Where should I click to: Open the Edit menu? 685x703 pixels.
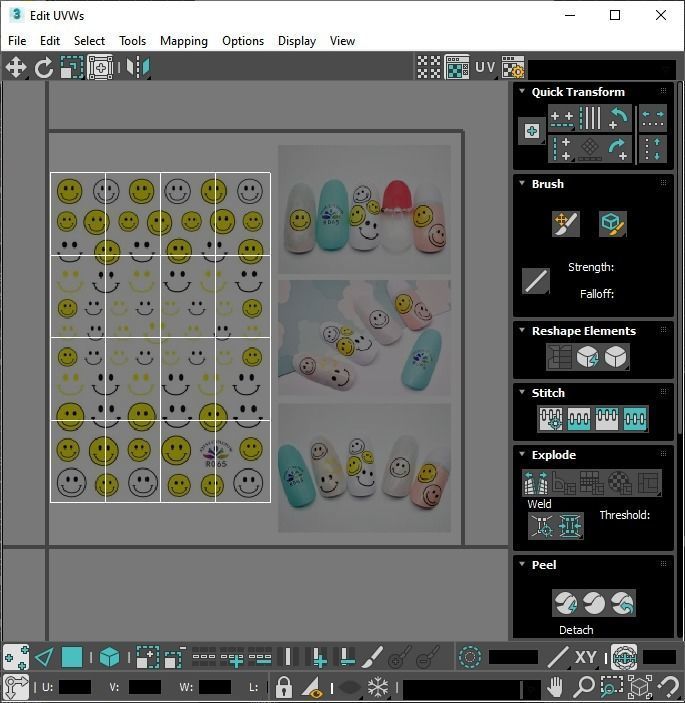[50, 41]
